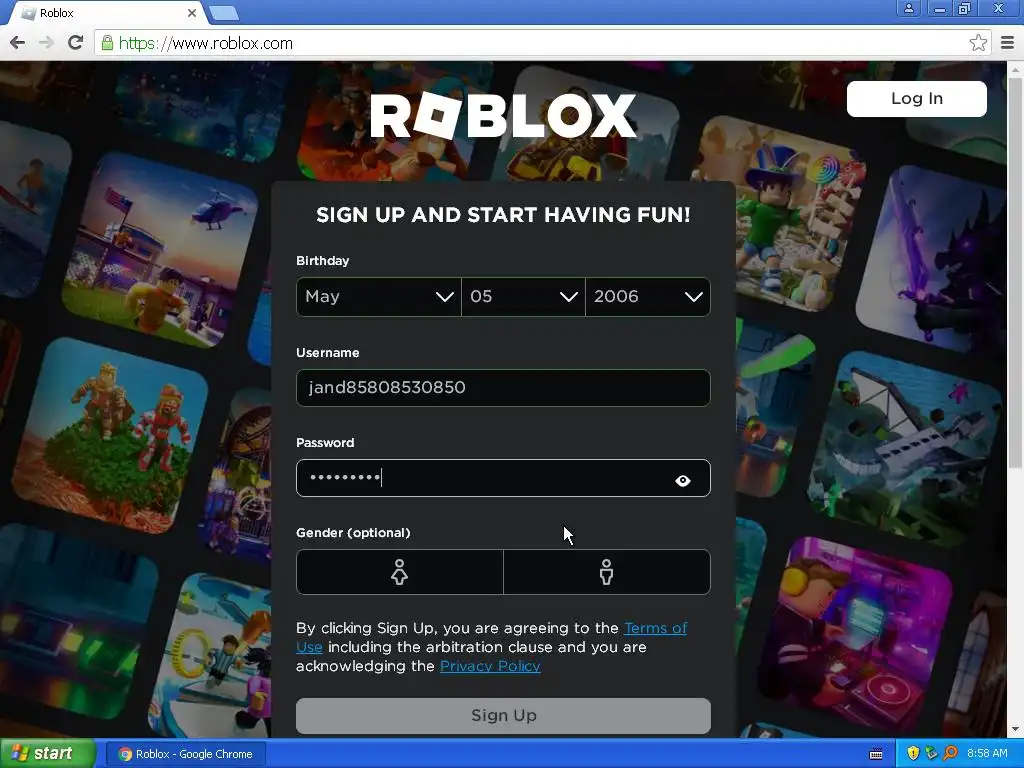Click the Username input field
This screenshot has width=1024, height=768.
503,388
